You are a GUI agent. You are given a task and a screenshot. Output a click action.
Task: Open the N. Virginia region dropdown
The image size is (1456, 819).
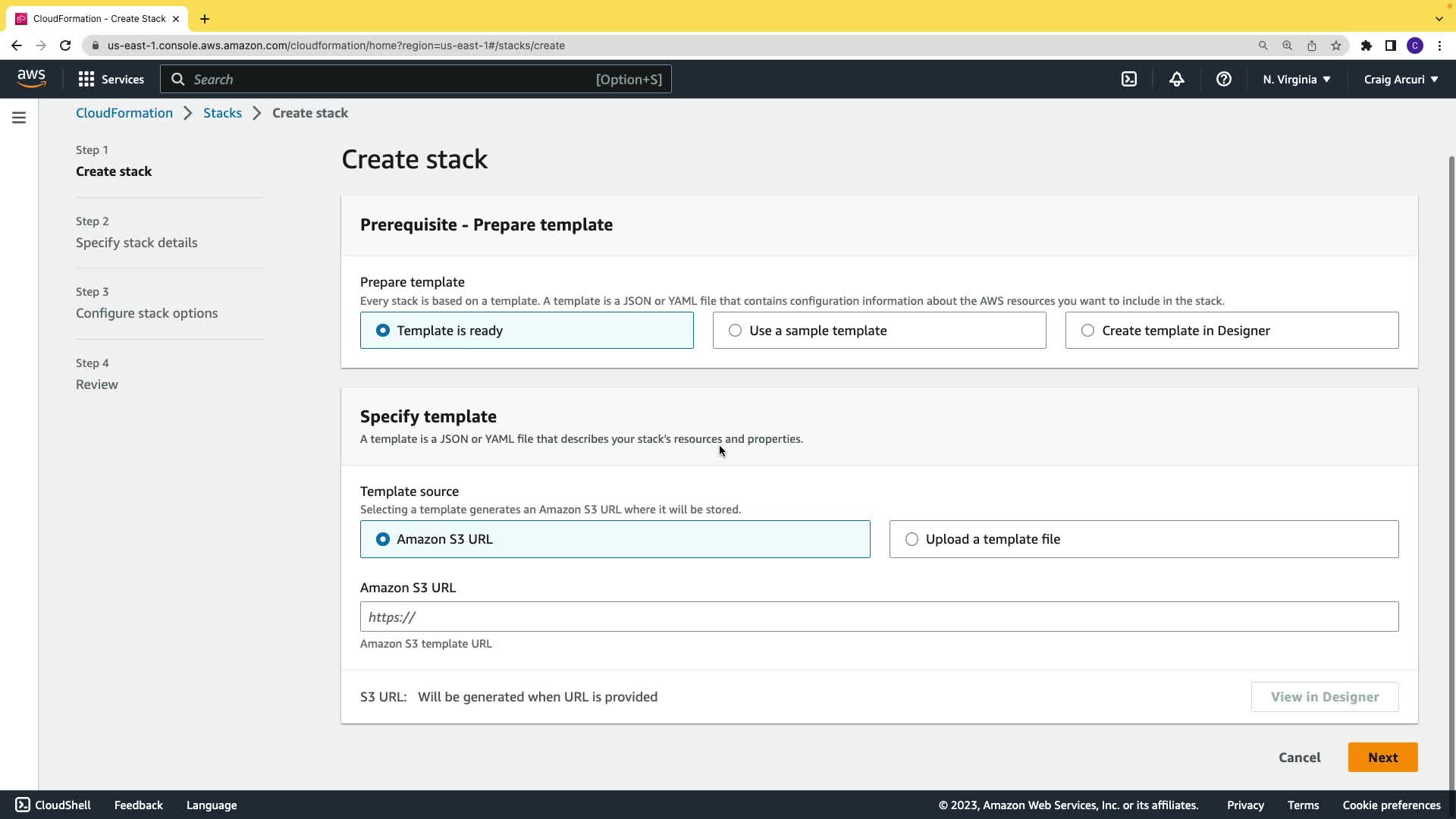(1296, 79)
